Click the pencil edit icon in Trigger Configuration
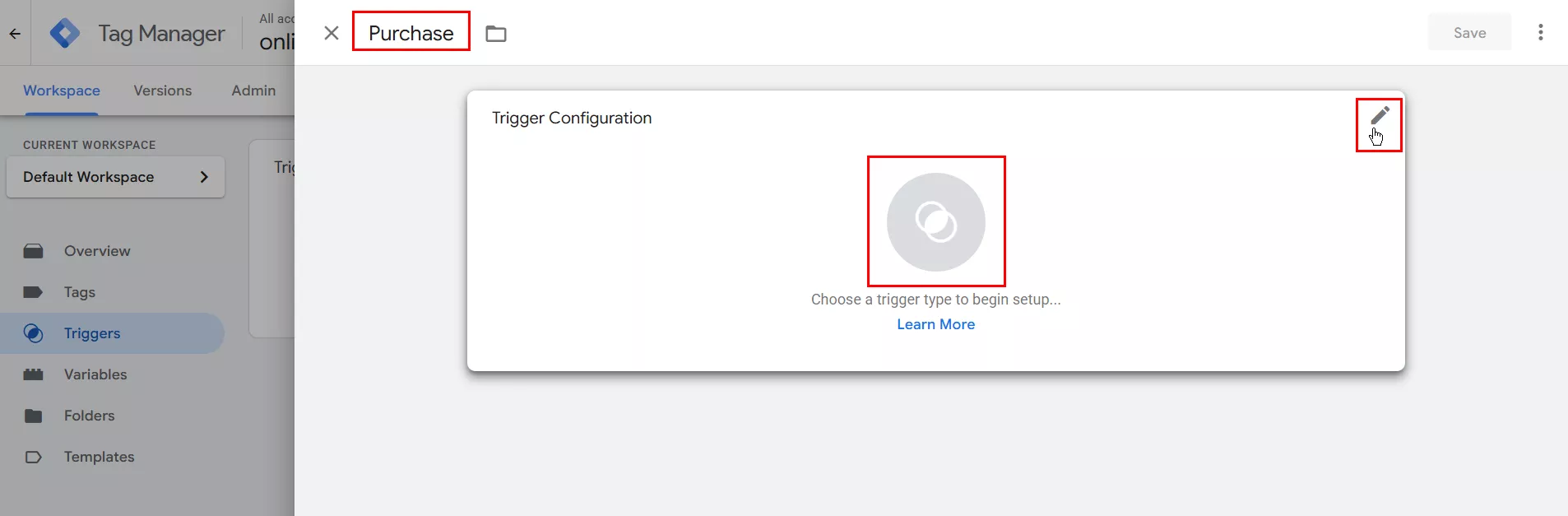 pos(1380,116)
